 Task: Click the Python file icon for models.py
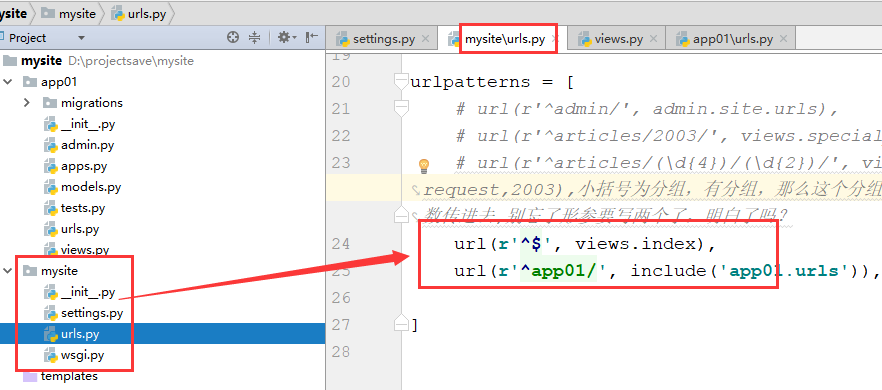51,187
